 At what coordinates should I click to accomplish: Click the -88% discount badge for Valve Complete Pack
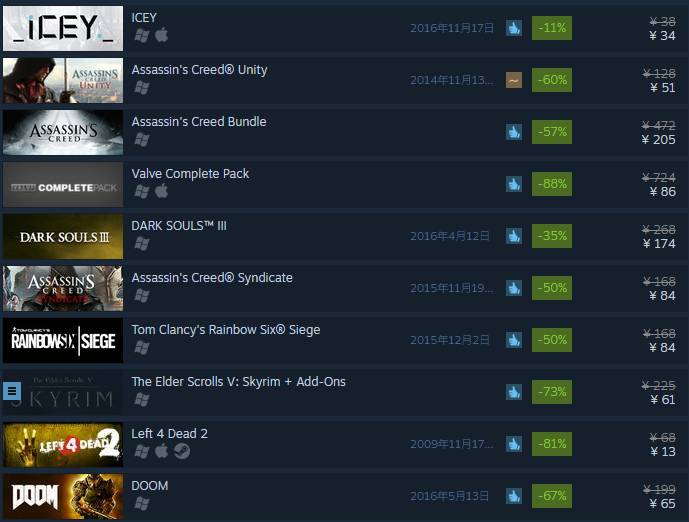click(x=552, y=184)
